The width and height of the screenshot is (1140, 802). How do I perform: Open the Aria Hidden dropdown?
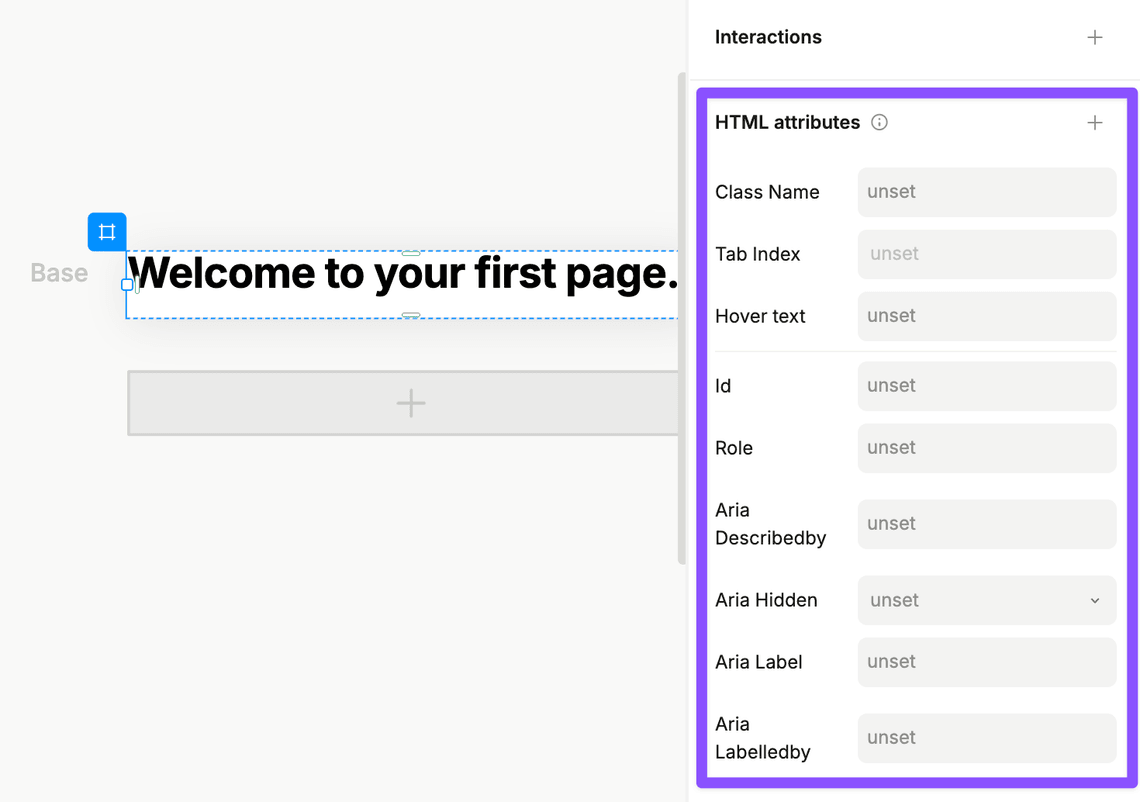(x=986, y=600)
